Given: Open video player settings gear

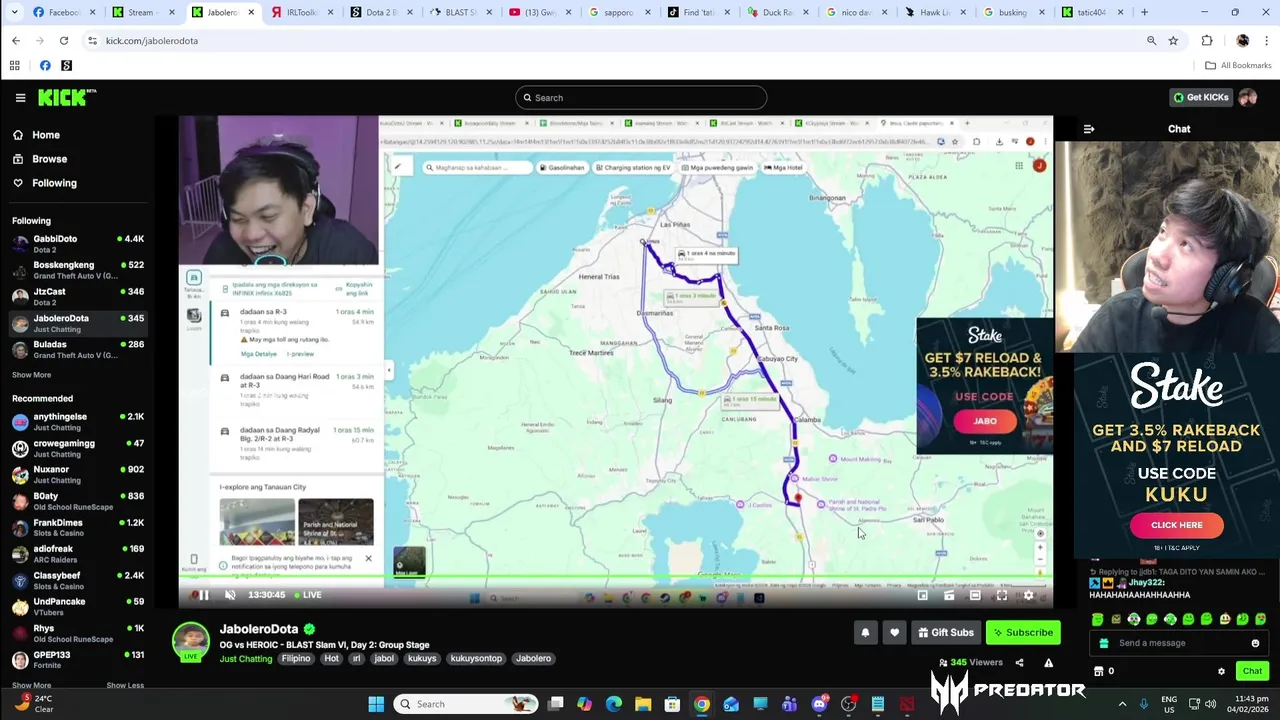Looking at the screenshot, I should click(1028, 595).
